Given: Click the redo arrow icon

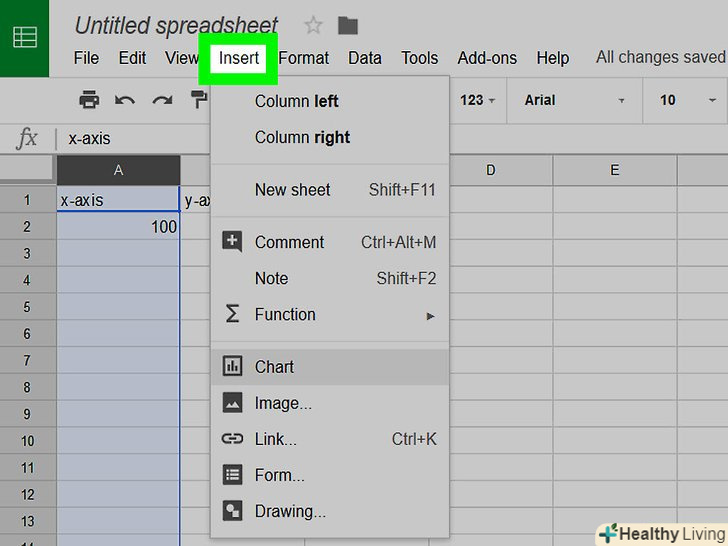Looking at the screenshot, I should (x=162, y=100).
